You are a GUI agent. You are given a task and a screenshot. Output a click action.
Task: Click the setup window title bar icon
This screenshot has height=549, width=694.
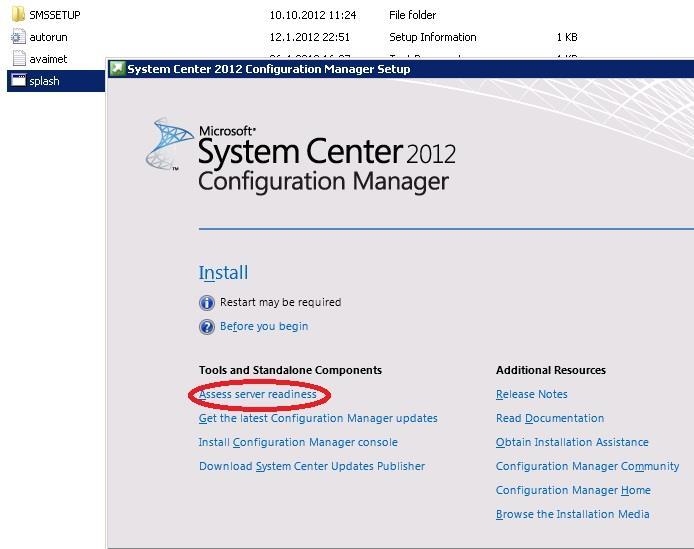(x=117, y=69)
